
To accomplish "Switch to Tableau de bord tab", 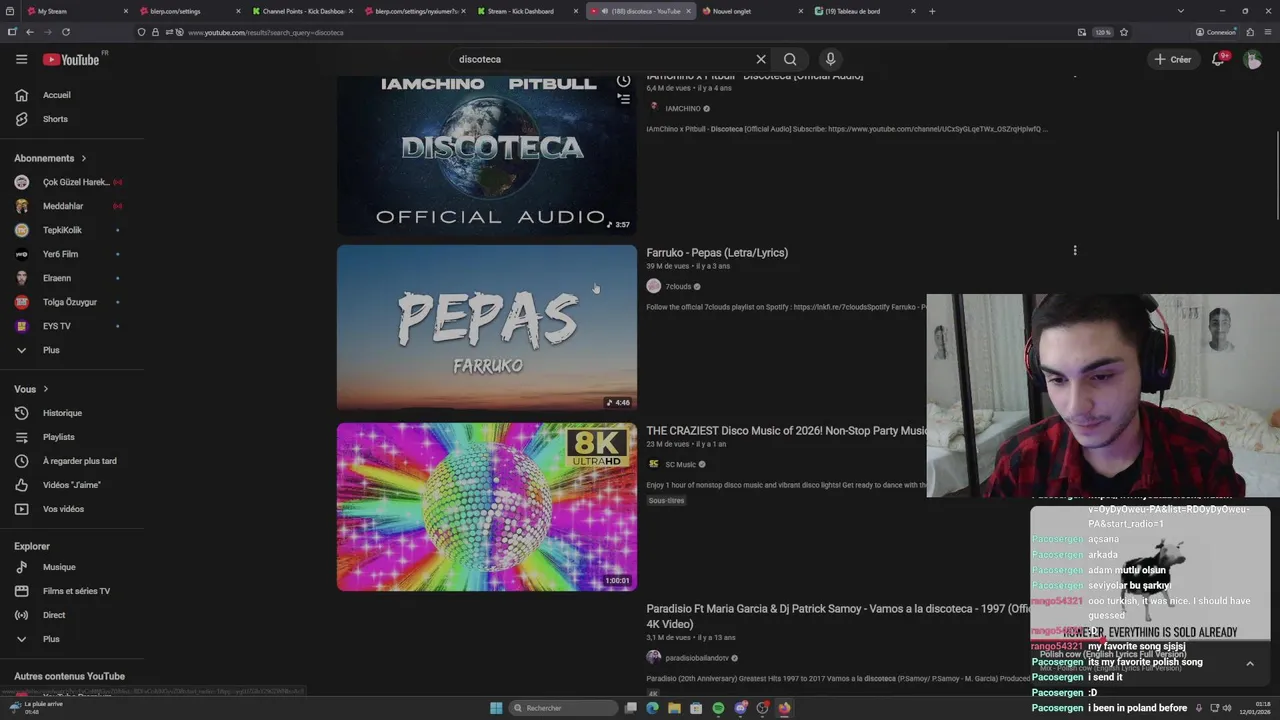I will coord(864,11).
